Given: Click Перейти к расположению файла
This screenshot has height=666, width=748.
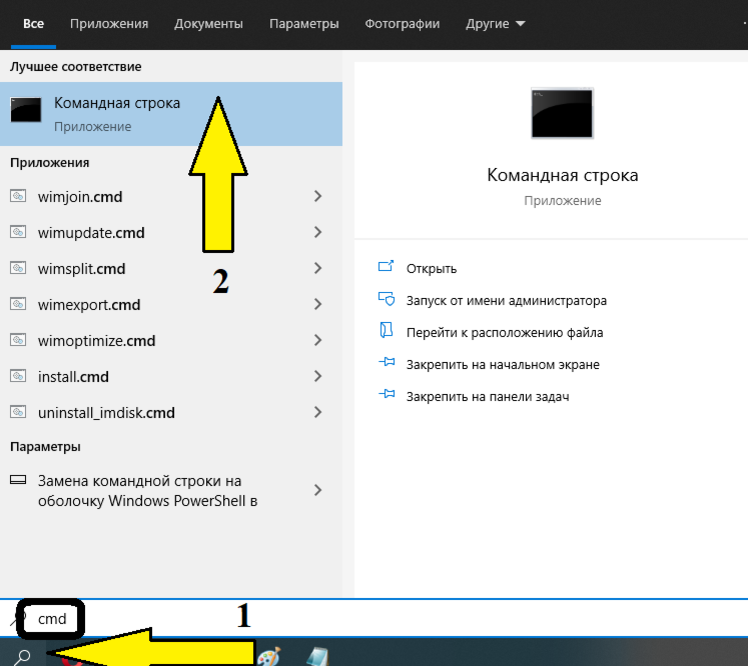Looking at the screenshot, I should (504, 333).
